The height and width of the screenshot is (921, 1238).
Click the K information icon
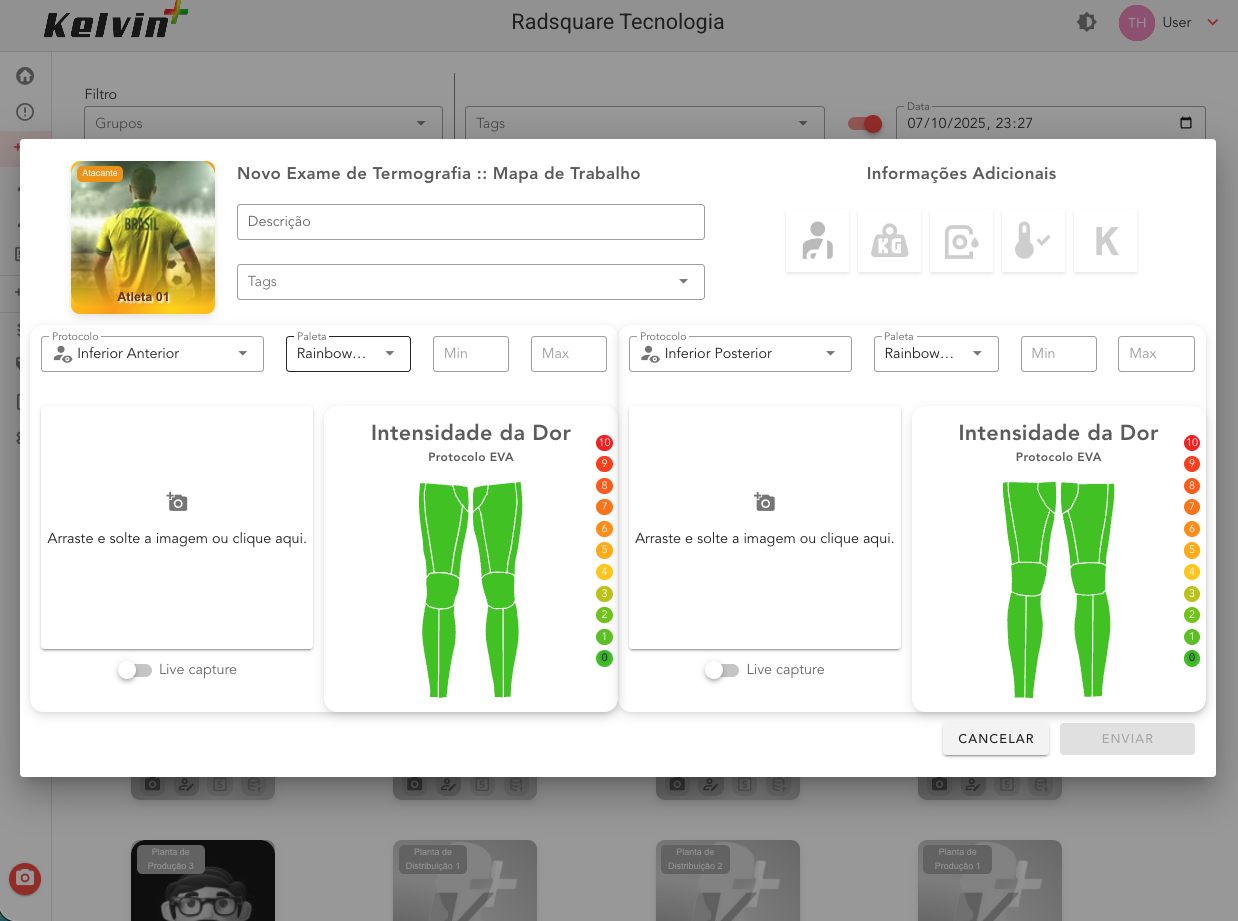coord(1105,241)
